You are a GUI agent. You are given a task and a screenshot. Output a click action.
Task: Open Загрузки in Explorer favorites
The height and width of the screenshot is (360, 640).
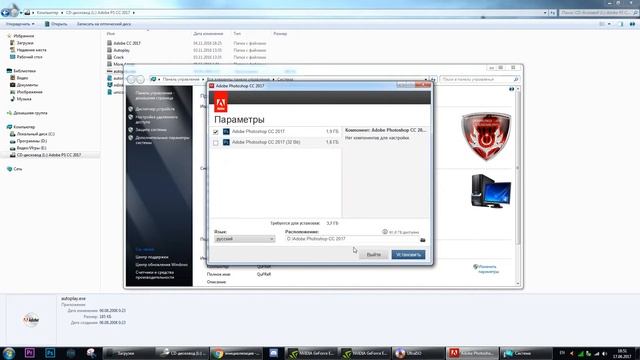coord(25,43)
